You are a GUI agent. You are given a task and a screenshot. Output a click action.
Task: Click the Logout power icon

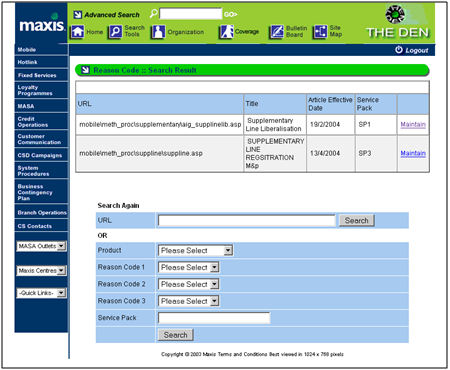point(399,50)
